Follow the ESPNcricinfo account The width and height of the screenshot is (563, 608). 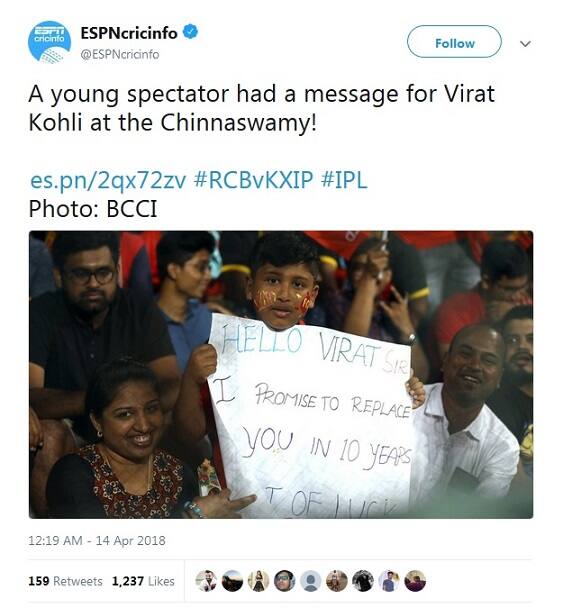point(454,42)
